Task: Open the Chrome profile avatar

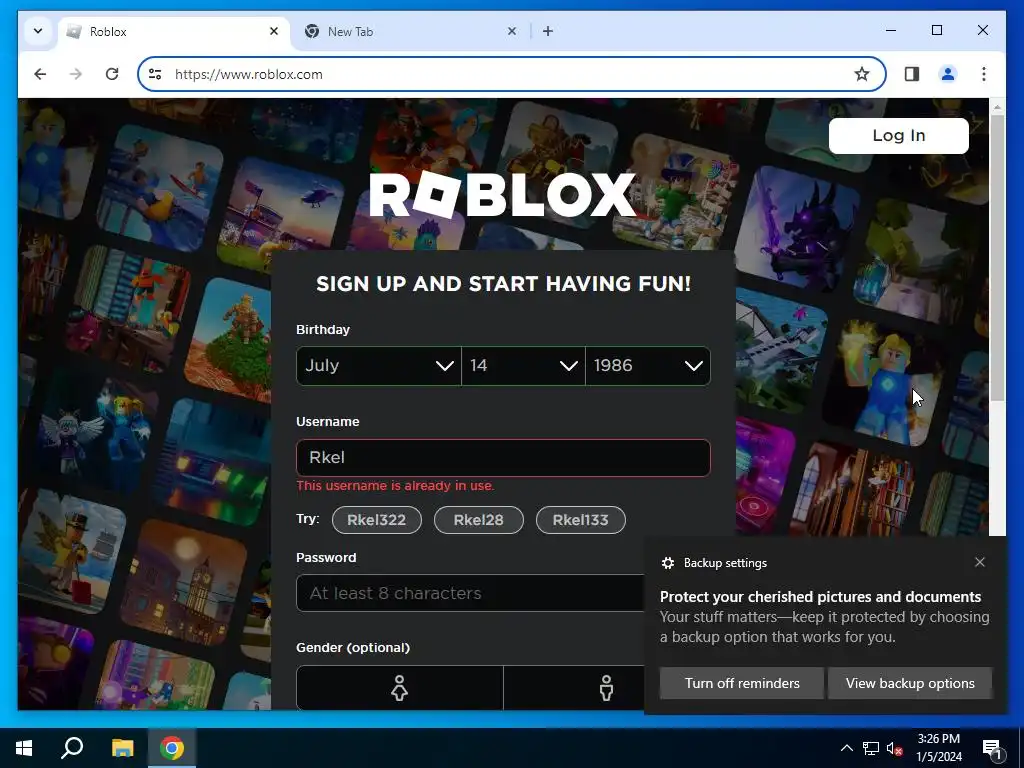Action: tap(948, 74)
